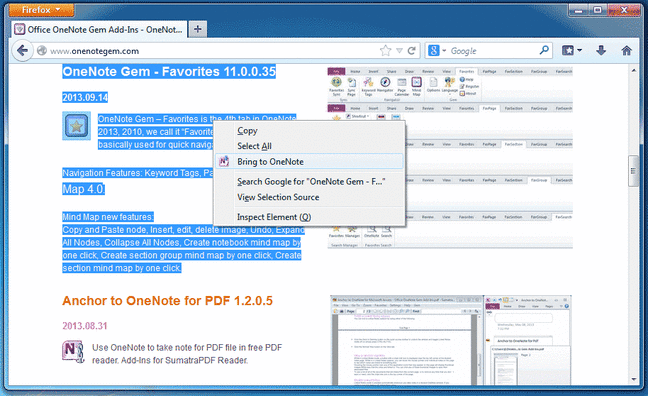Click the OneNote icon beside Bring to OneNote
Screen dimensions: 648x396
click(x=224, y=162)
